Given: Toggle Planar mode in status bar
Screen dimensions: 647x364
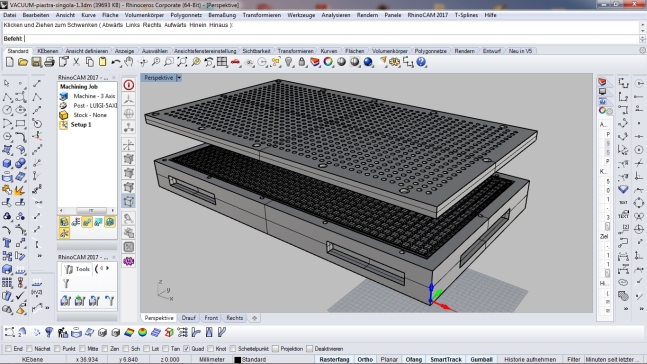Looking at the screenshot, I should pos(389,359).
